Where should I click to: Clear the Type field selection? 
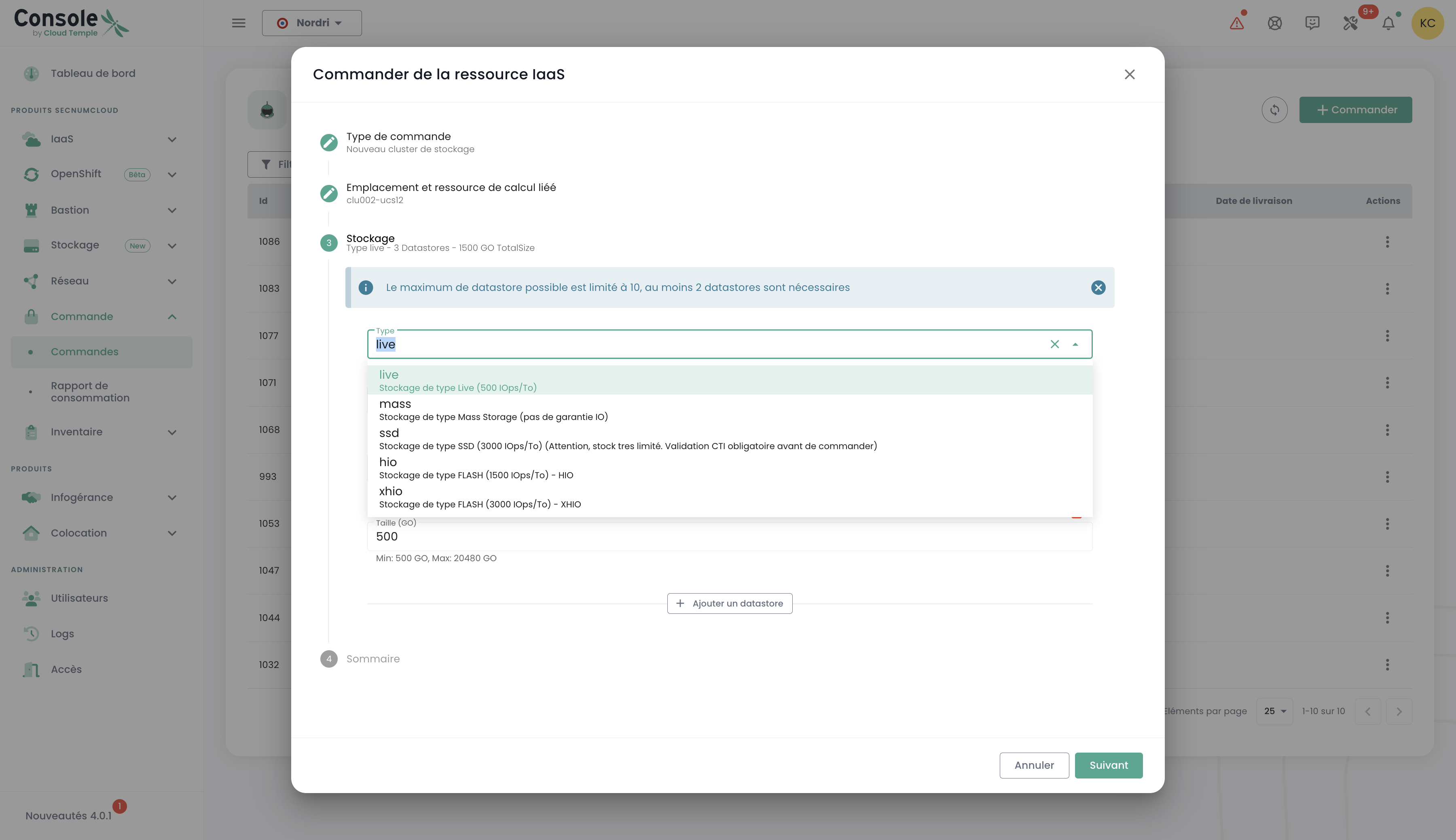click(1055, 344)
